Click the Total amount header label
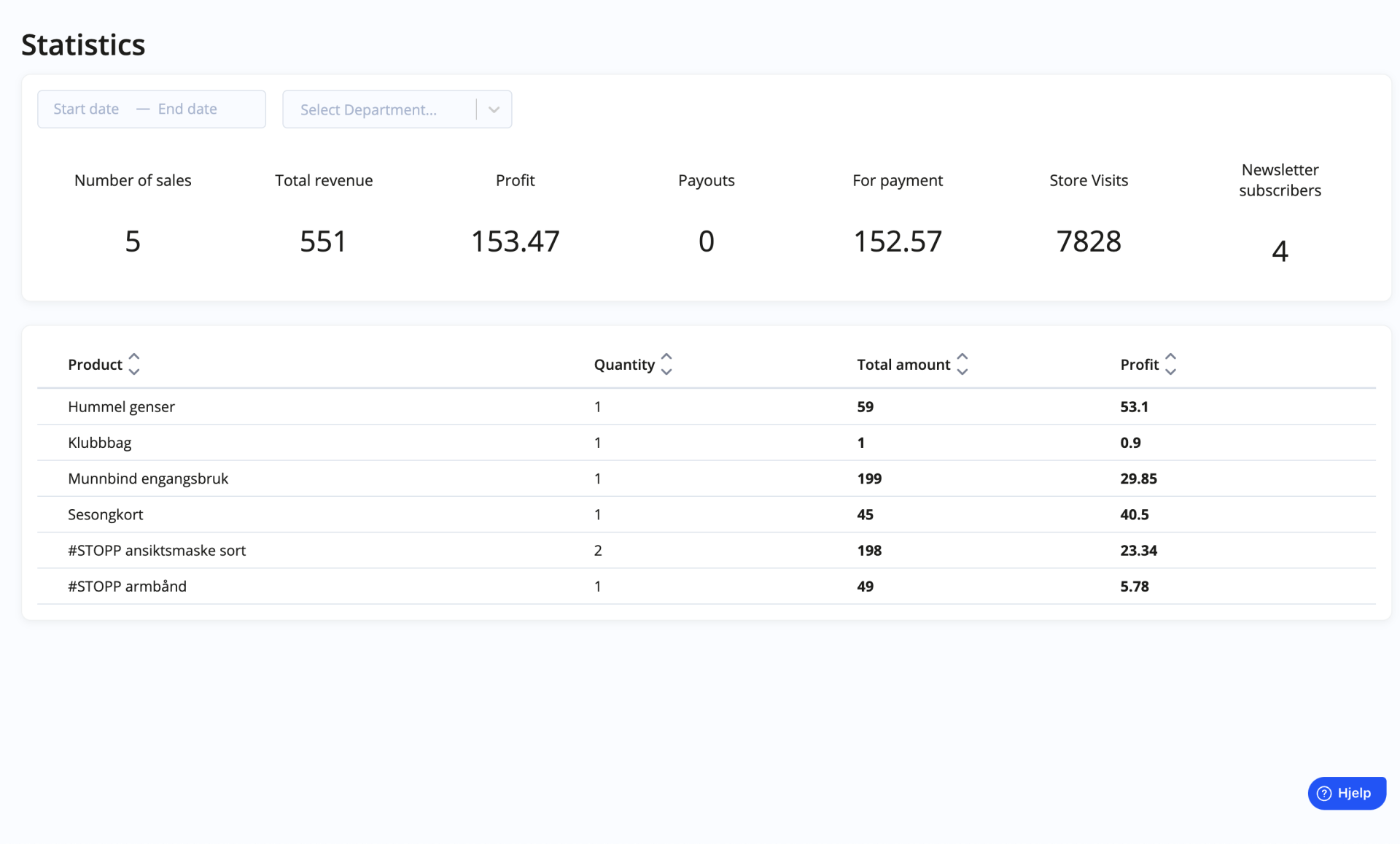The height and width of the screenshot is (844, 1400). click(x=903, y=365)
